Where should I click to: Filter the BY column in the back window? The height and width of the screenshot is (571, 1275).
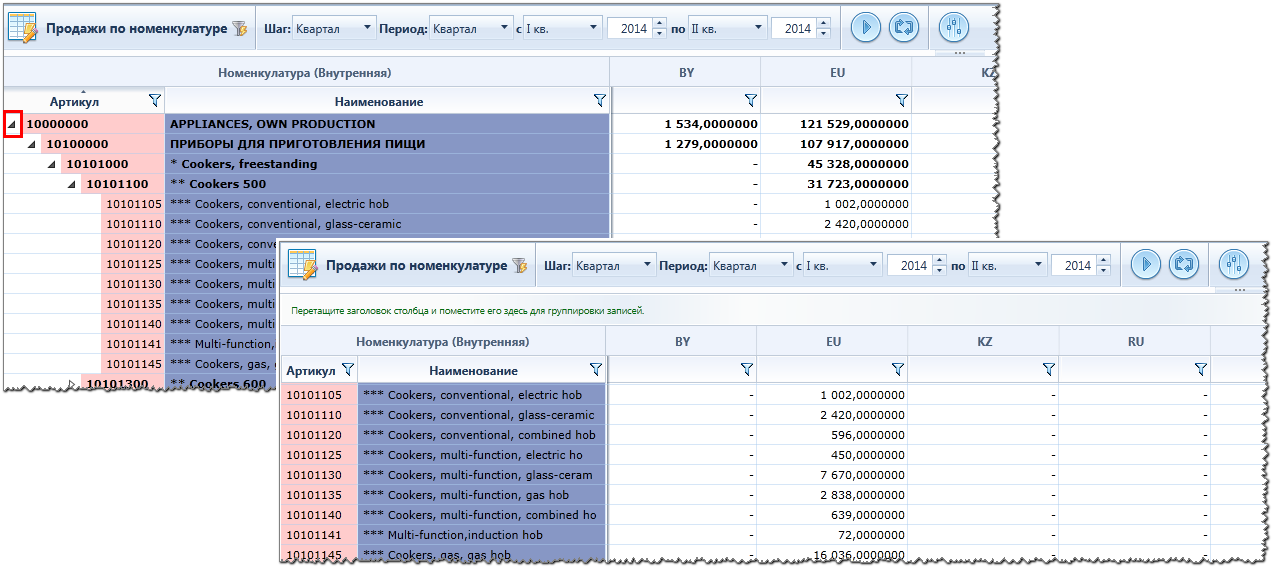(750, 100)
